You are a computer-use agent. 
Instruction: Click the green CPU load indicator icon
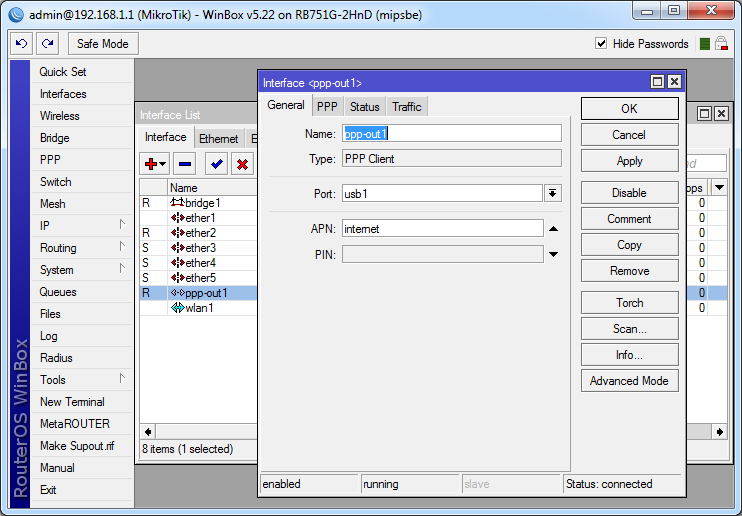[705, 44]
